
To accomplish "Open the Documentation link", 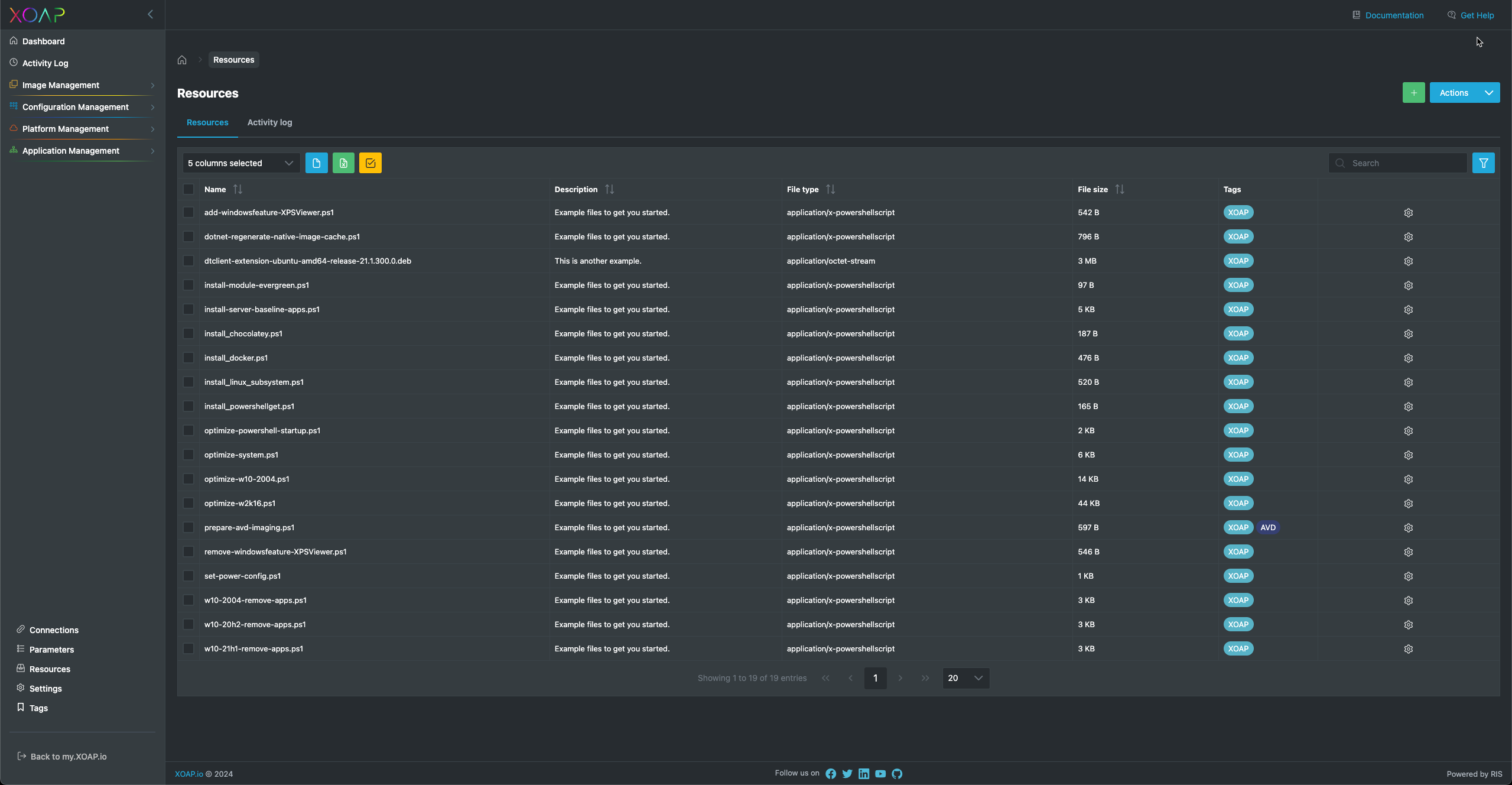I will [x=1394, y=15].
